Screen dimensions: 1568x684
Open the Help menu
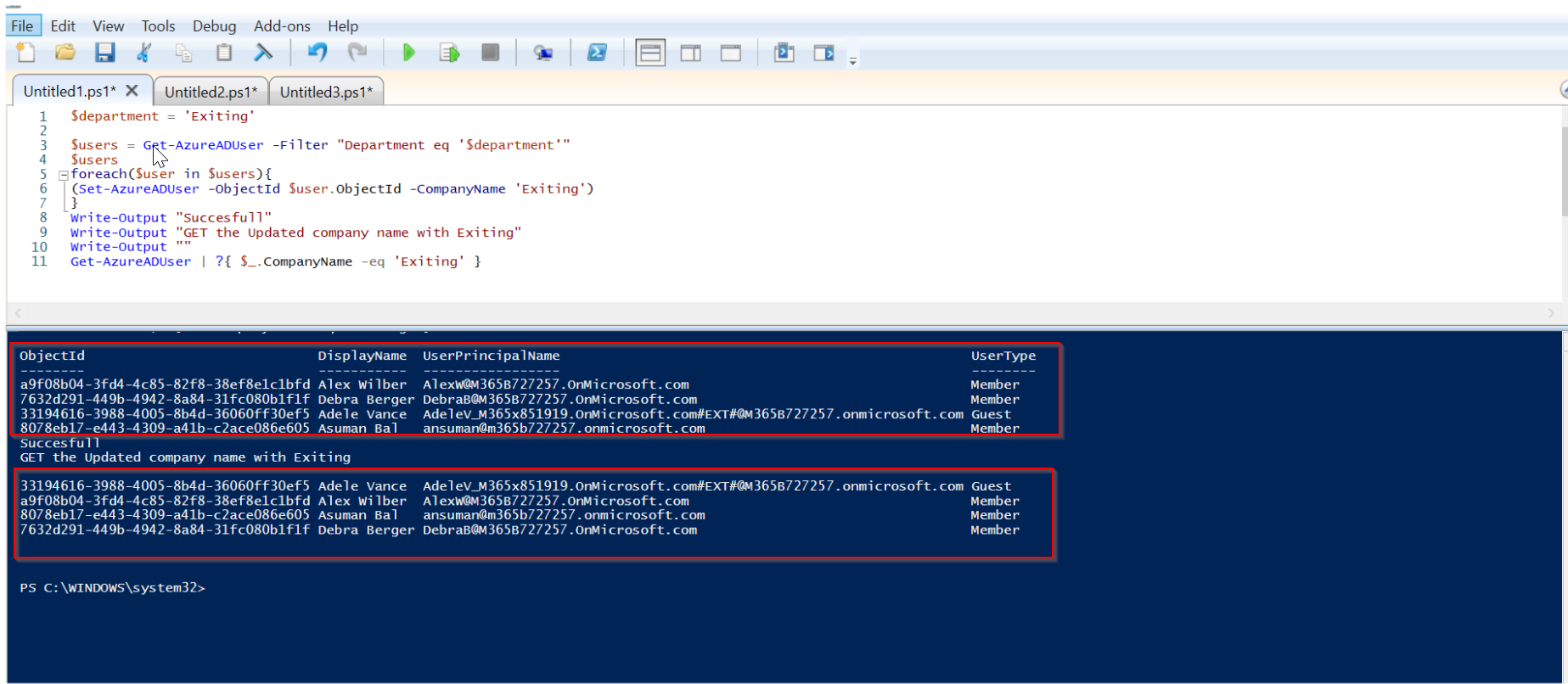[343, 26]
